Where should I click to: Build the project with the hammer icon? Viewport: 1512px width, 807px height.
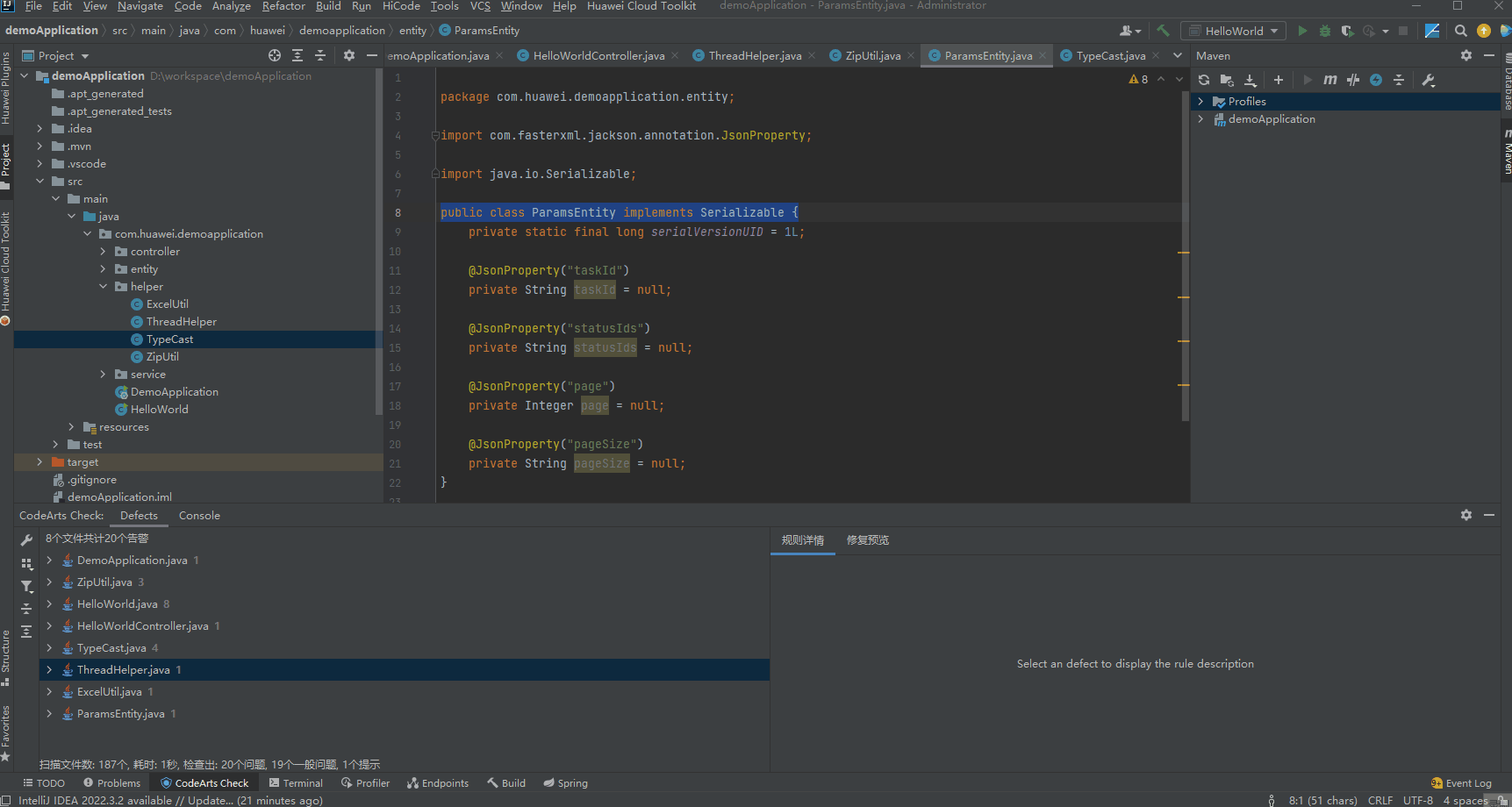pyautogui.click(x=1163, y=31)
